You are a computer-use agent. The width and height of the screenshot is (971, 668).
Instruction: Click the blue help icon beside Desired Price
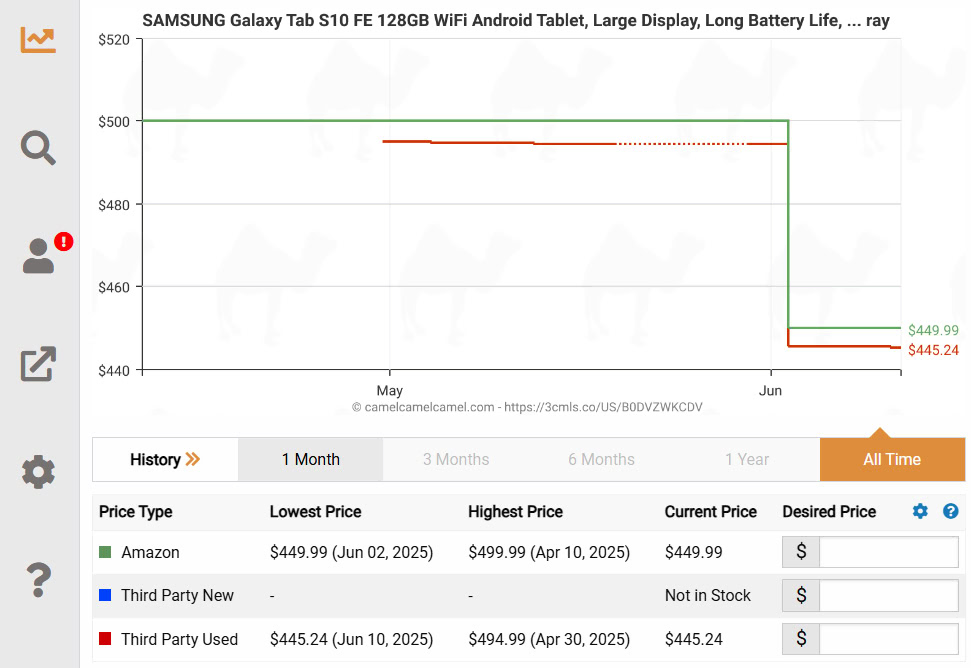pyautogui.click(x=950, y=512)
